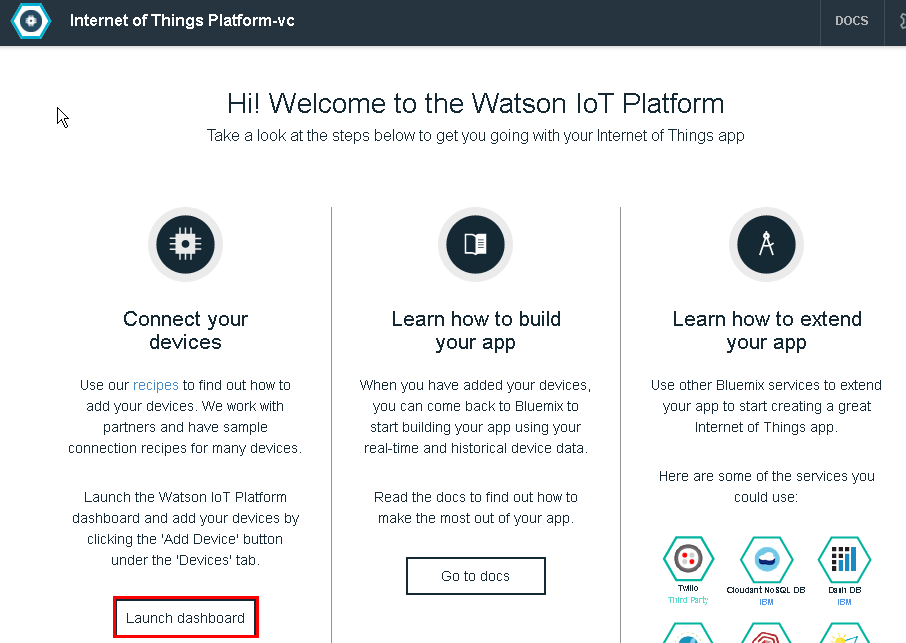Click the compass extend-app icon
This screenshot has height=643, width=906.
click(x=766, y=244)
